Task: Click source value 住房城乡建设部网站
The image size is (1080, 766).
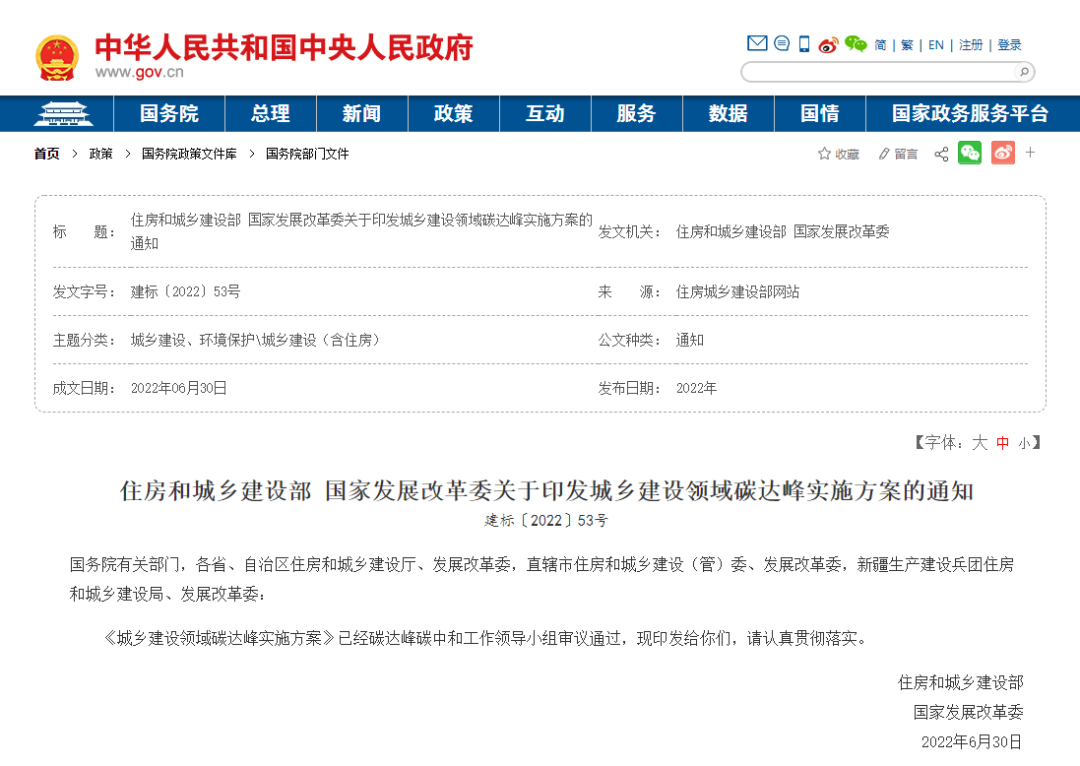Action: pyautogui.click(x=738, y=291)
